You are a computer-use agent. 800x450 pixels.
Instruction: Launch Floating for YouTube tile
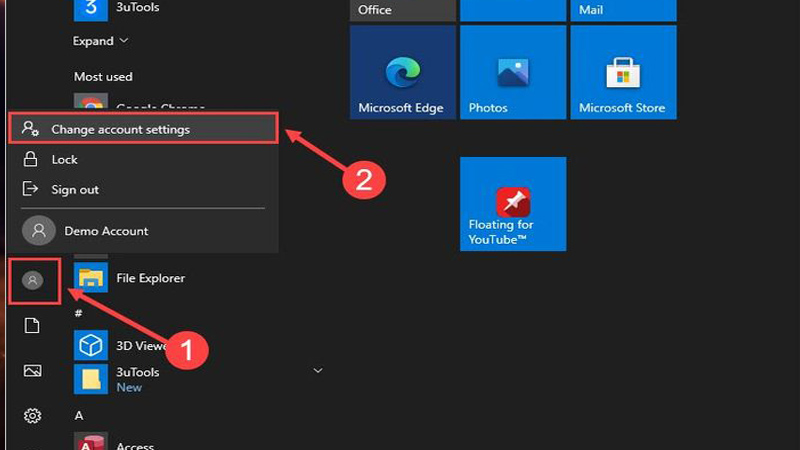tap(513, 204)
